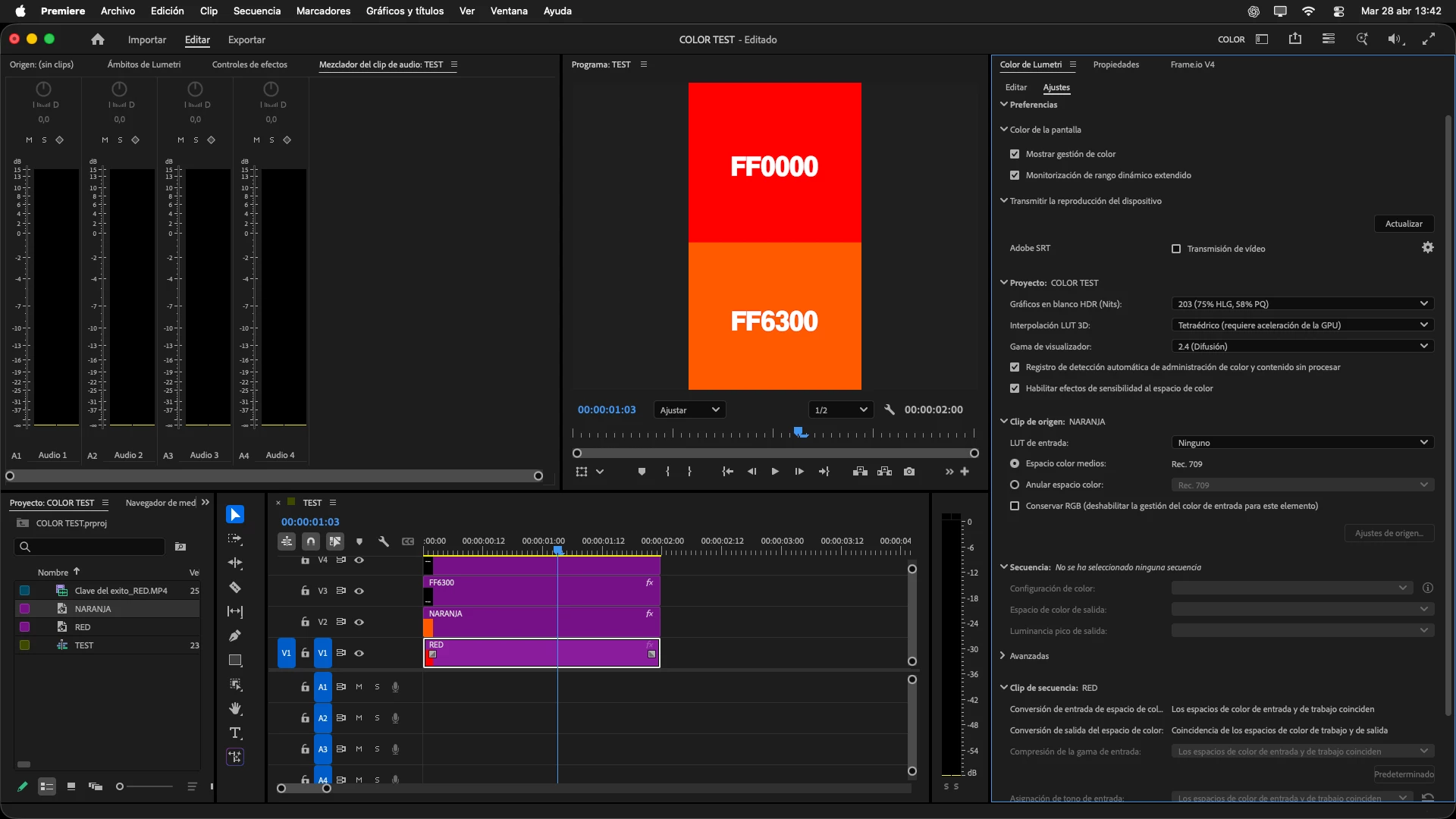Select the Hand tool

click(x=235, y=708)
